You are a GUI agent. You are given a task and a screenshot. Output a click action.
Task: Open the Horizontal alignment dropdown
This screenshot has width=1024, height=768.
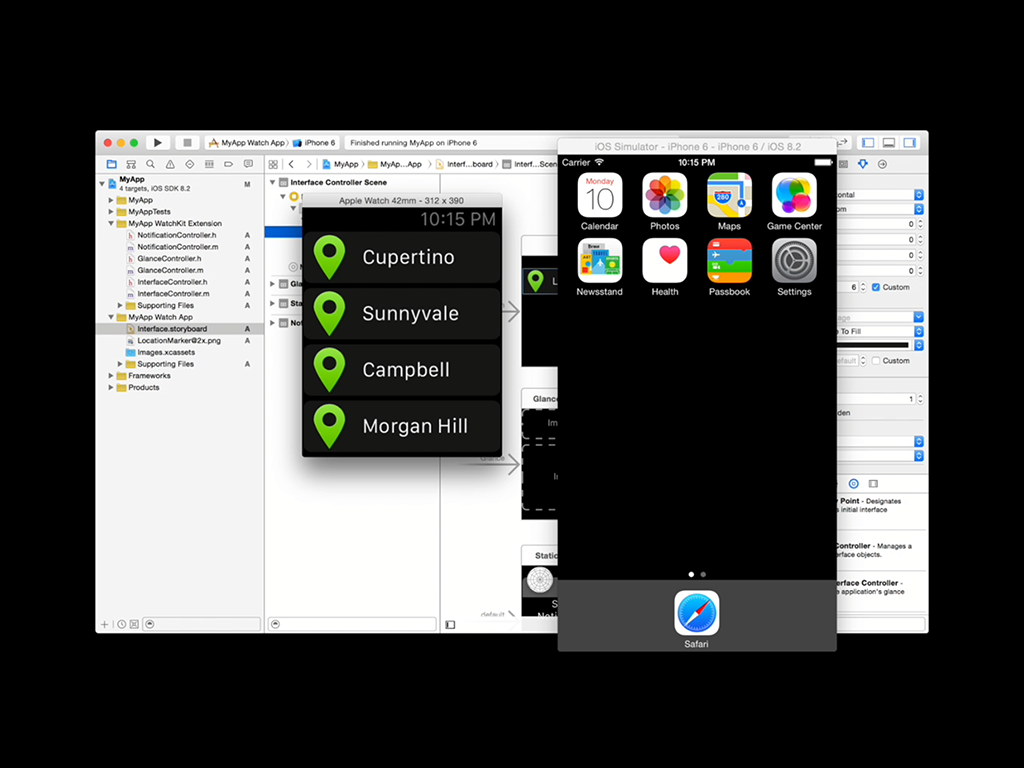tap(880, 195)
